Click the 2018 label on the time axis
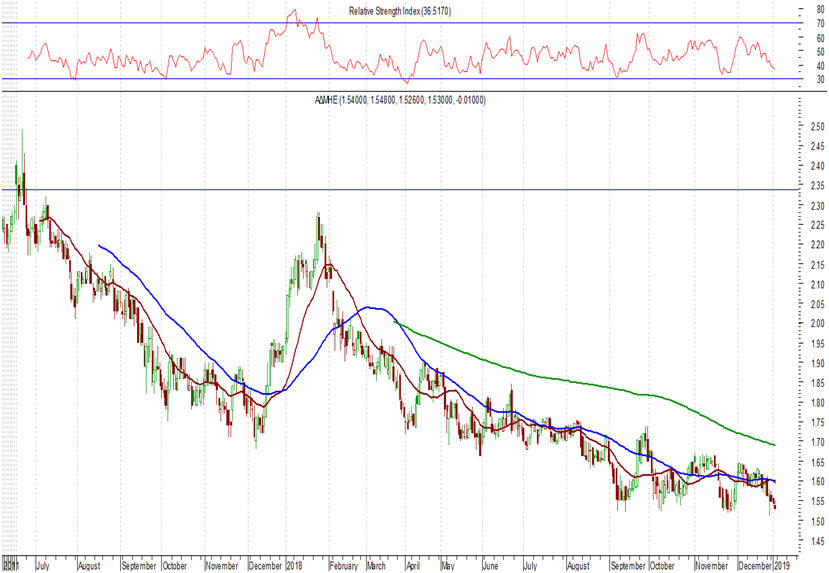Screen dimensions: 829x573 [x=295, y=565]
